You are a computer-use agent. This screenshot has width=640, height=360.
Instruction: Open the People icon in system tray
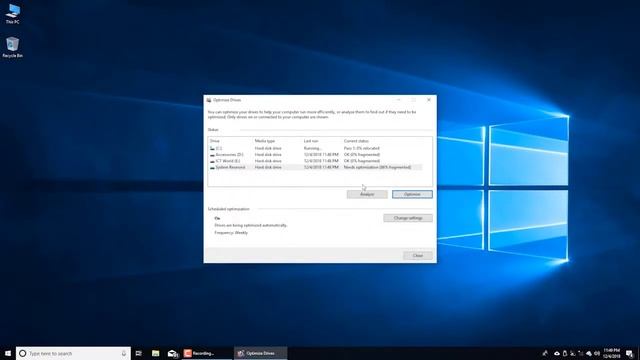[545, 353]
